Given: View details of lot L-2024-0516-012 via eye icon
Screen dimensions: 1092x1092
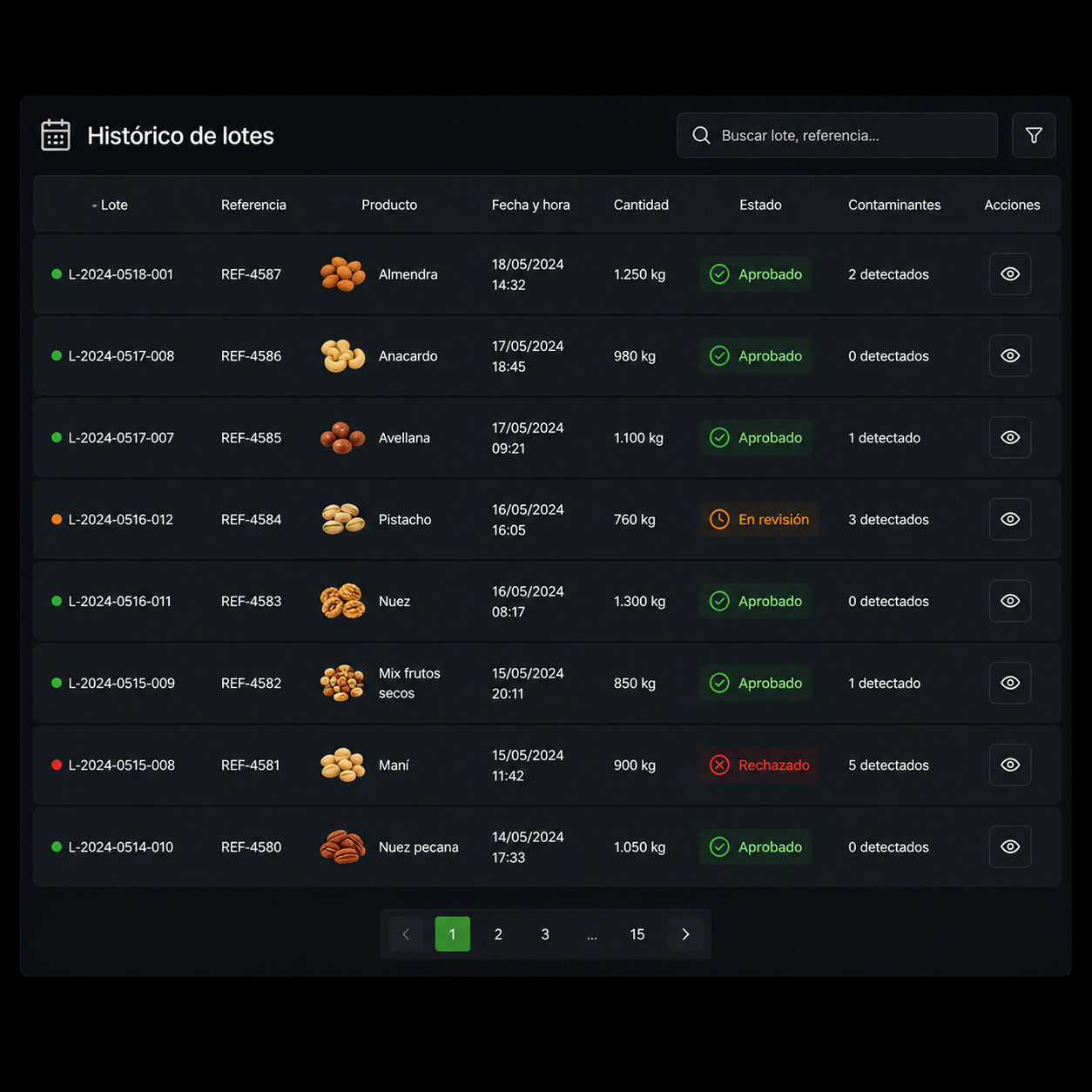Looking at the screenshot, I should [x=1010, y=520].
